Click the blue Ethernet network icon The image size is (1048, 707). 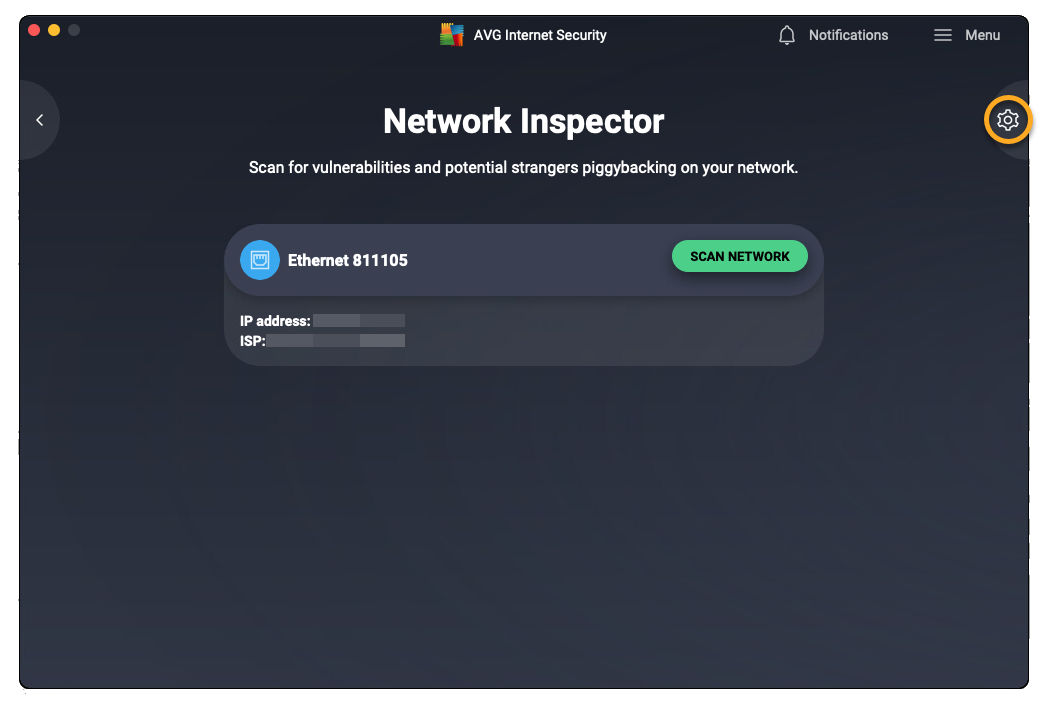click(x=260, y=260)
